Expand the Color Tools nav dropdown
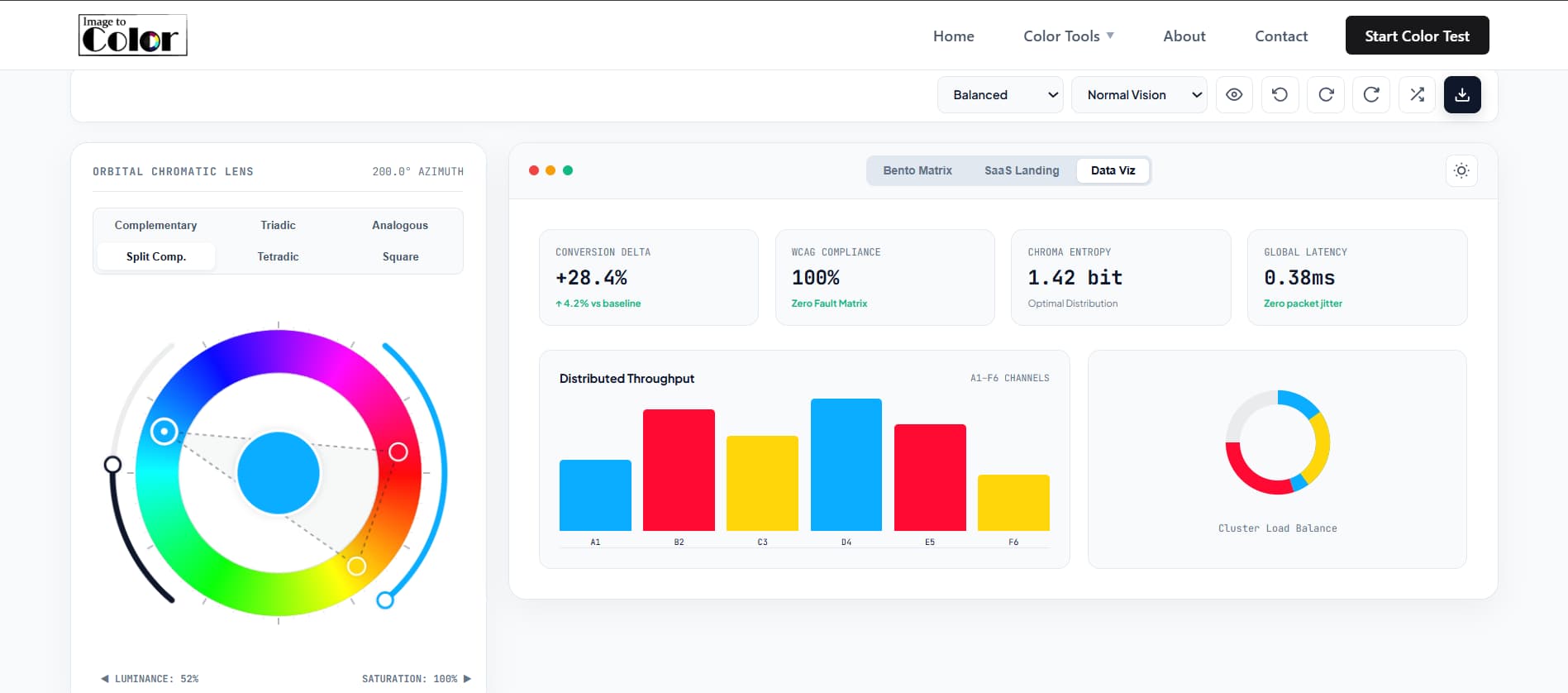 1069,36
